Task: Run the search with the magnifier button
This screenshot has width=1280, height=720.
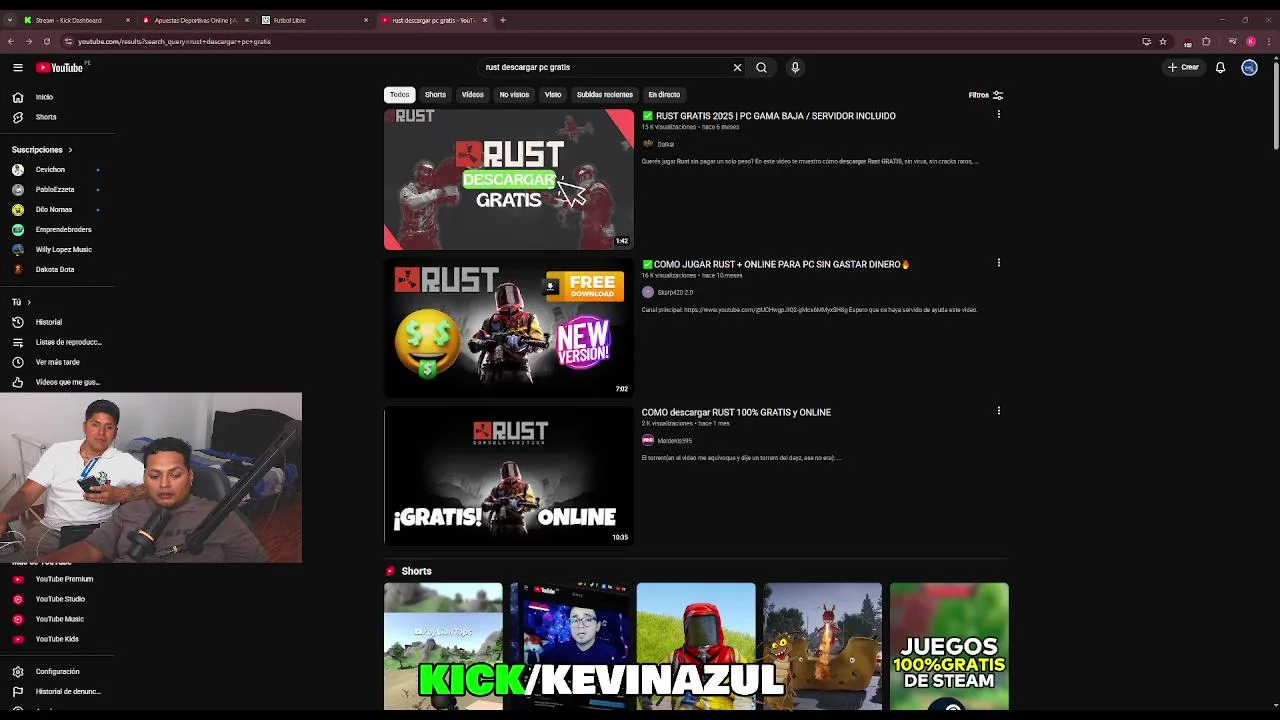Action: tap(762, 67)
